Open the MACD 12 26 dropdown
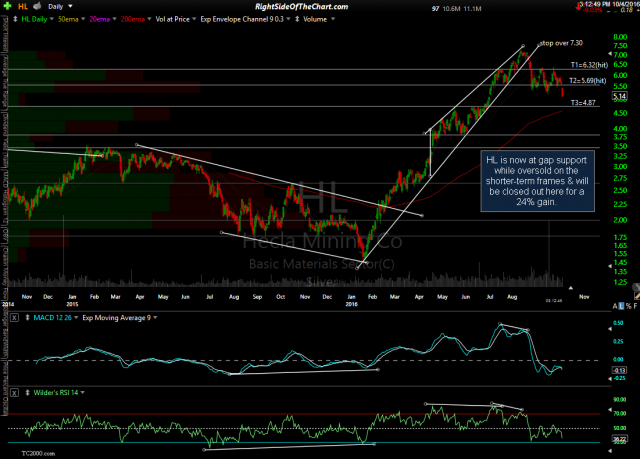640x459 pixels. point(76,317)
